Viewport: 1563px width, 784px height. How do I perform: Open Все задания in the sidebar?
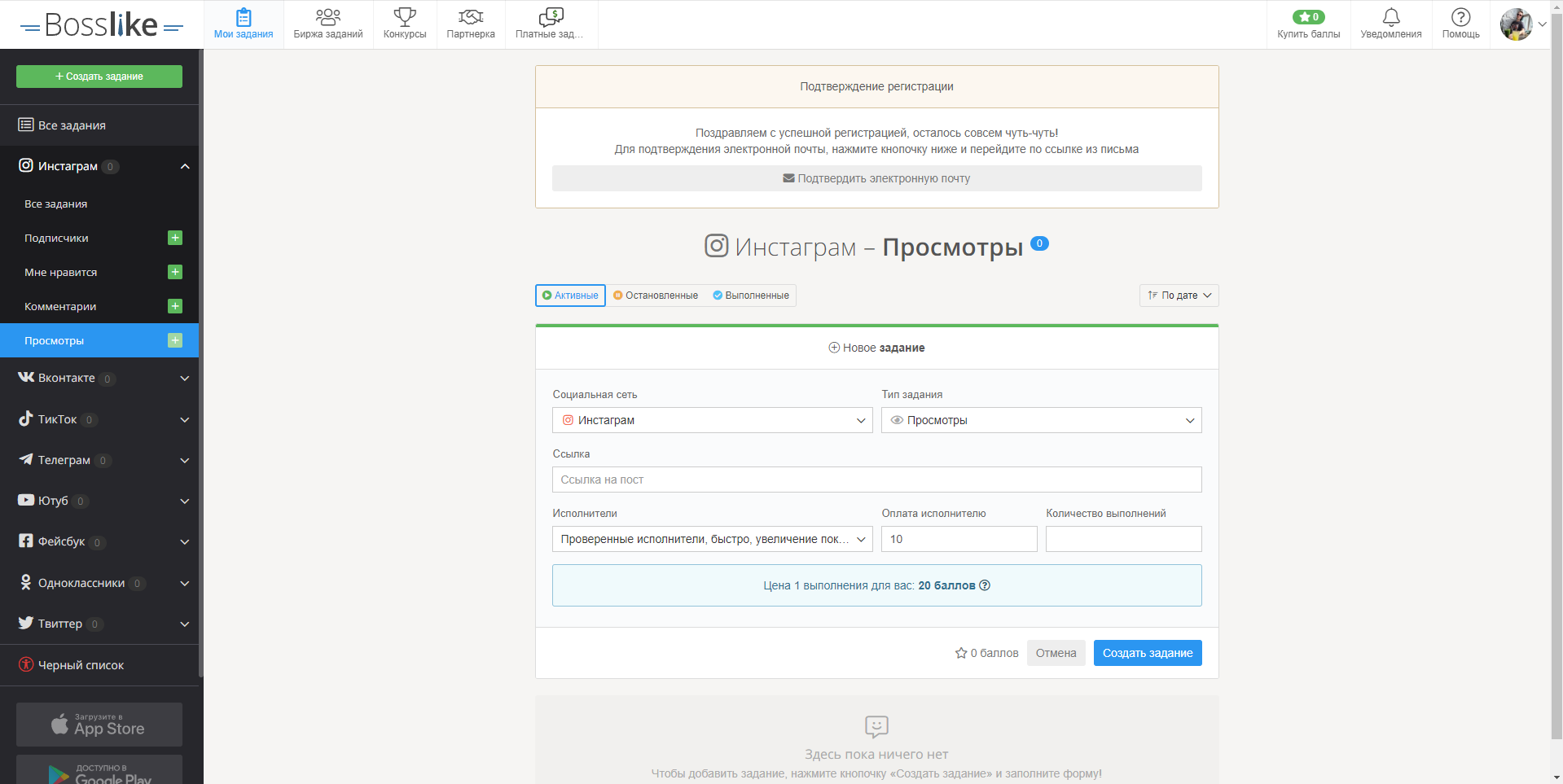99,125
